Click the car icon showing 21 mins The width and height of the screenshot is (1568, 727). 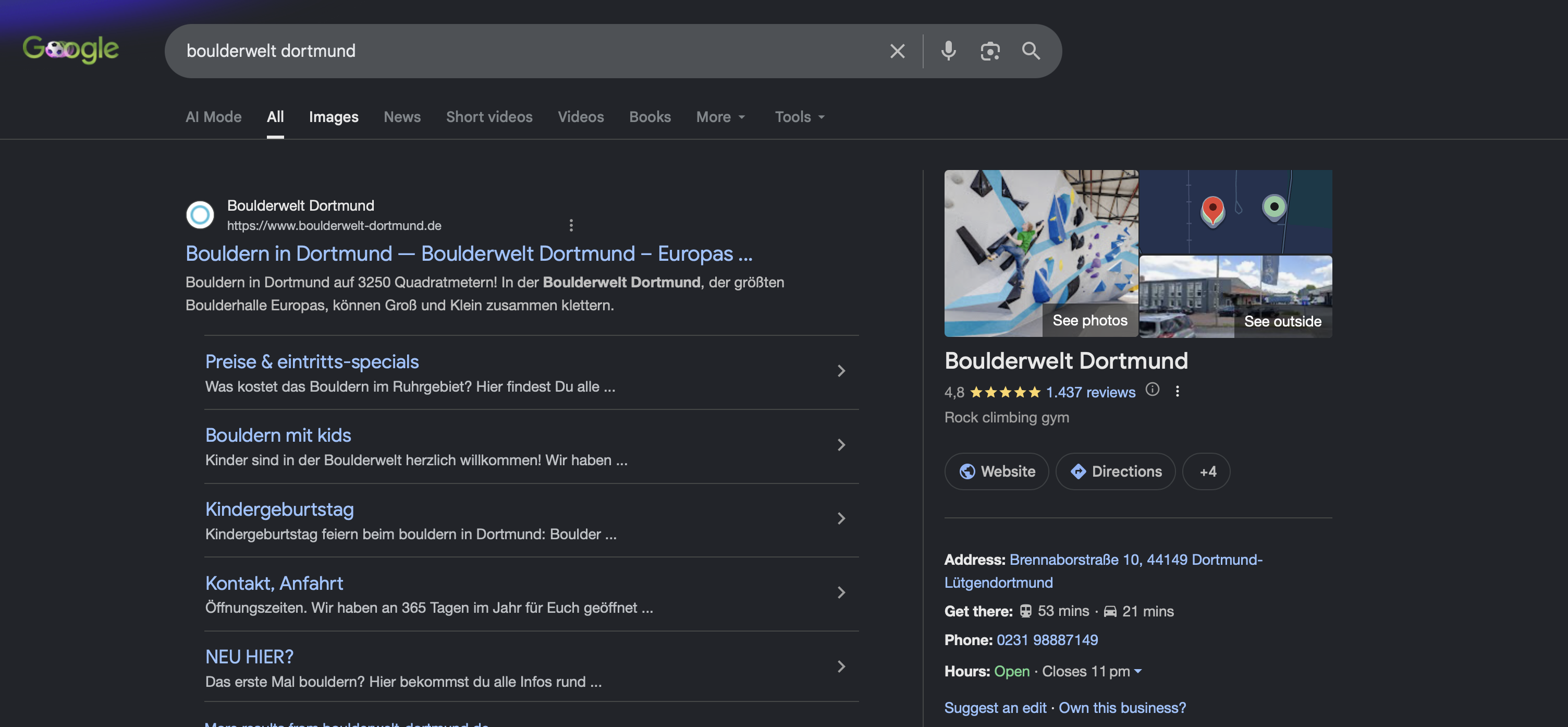[x=1110, y=611]
